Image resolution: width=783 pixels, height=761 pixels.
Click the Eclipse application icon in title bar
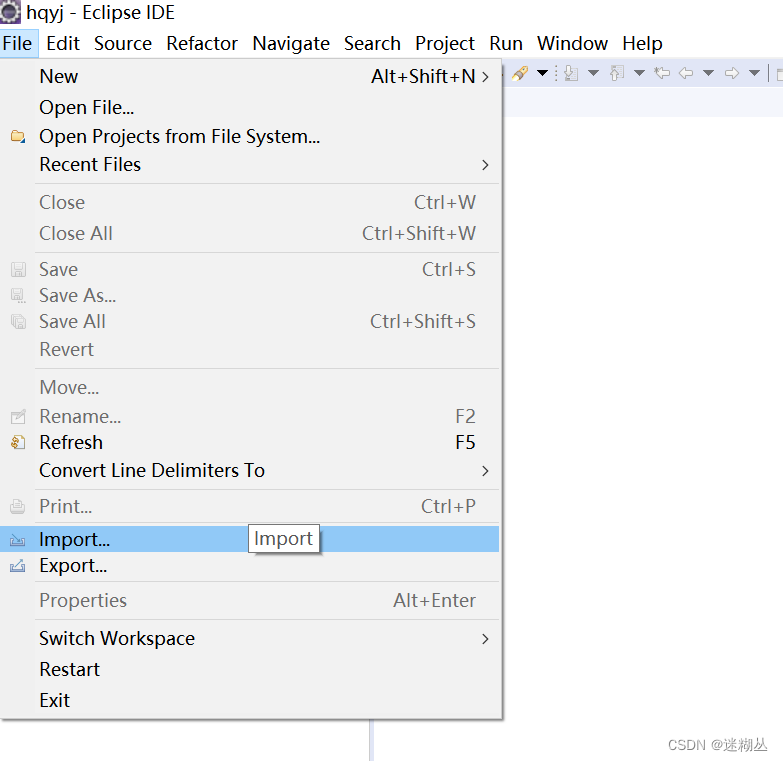pos(10,12)
